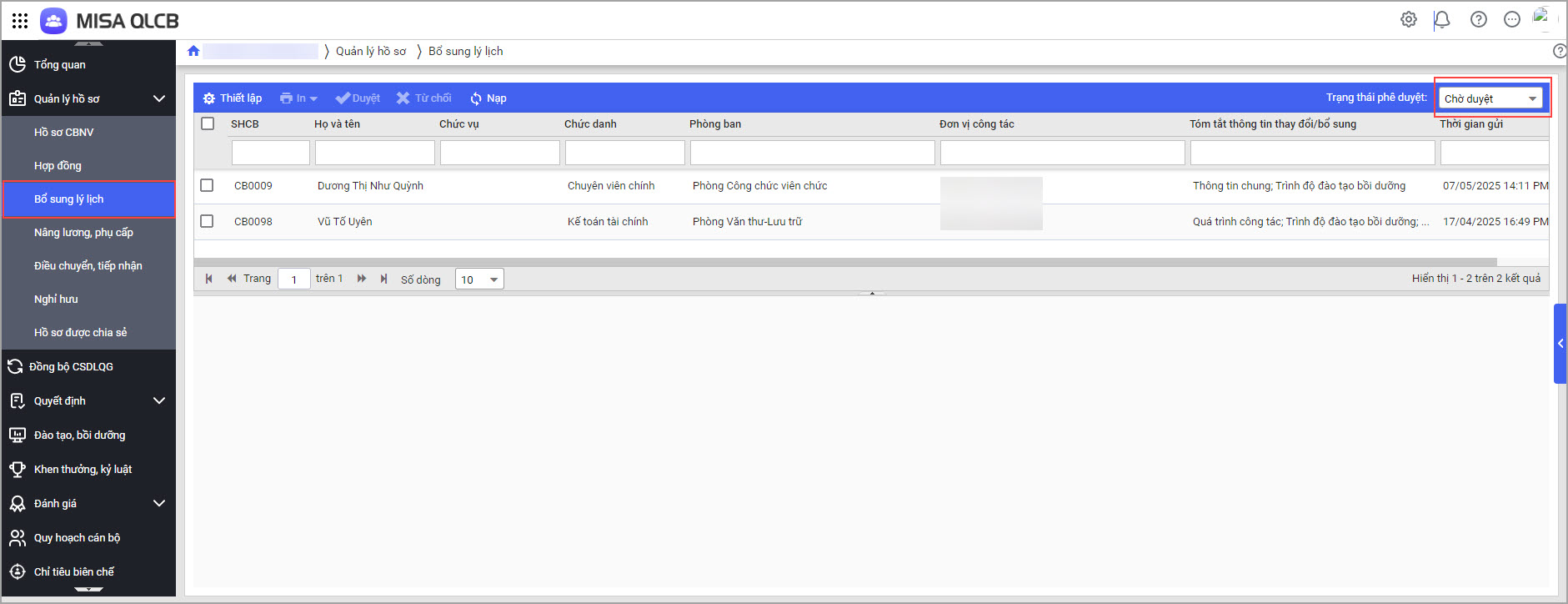Open the Trạng thái phê duyệt dropdown
Image resolution: width=1568 pixels, height=604 pixels.
pyautogui.click(x=1491, y=98)
